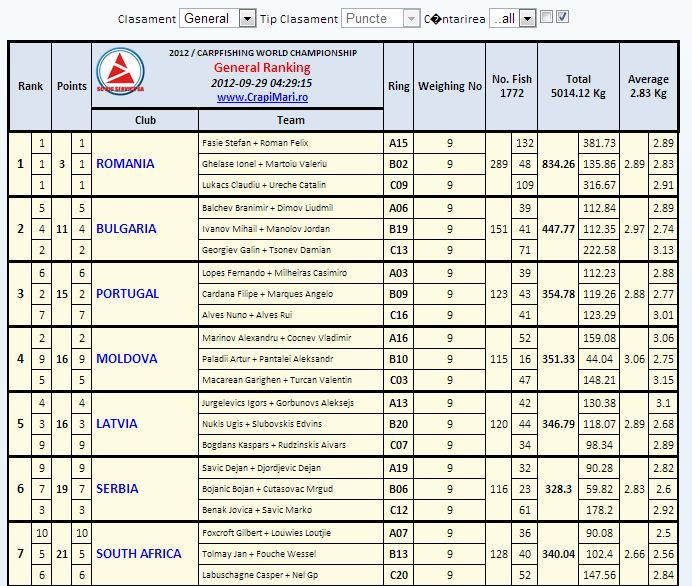
Task: Open the Clasament General dropdown
Action: click(x=218, y=19)
